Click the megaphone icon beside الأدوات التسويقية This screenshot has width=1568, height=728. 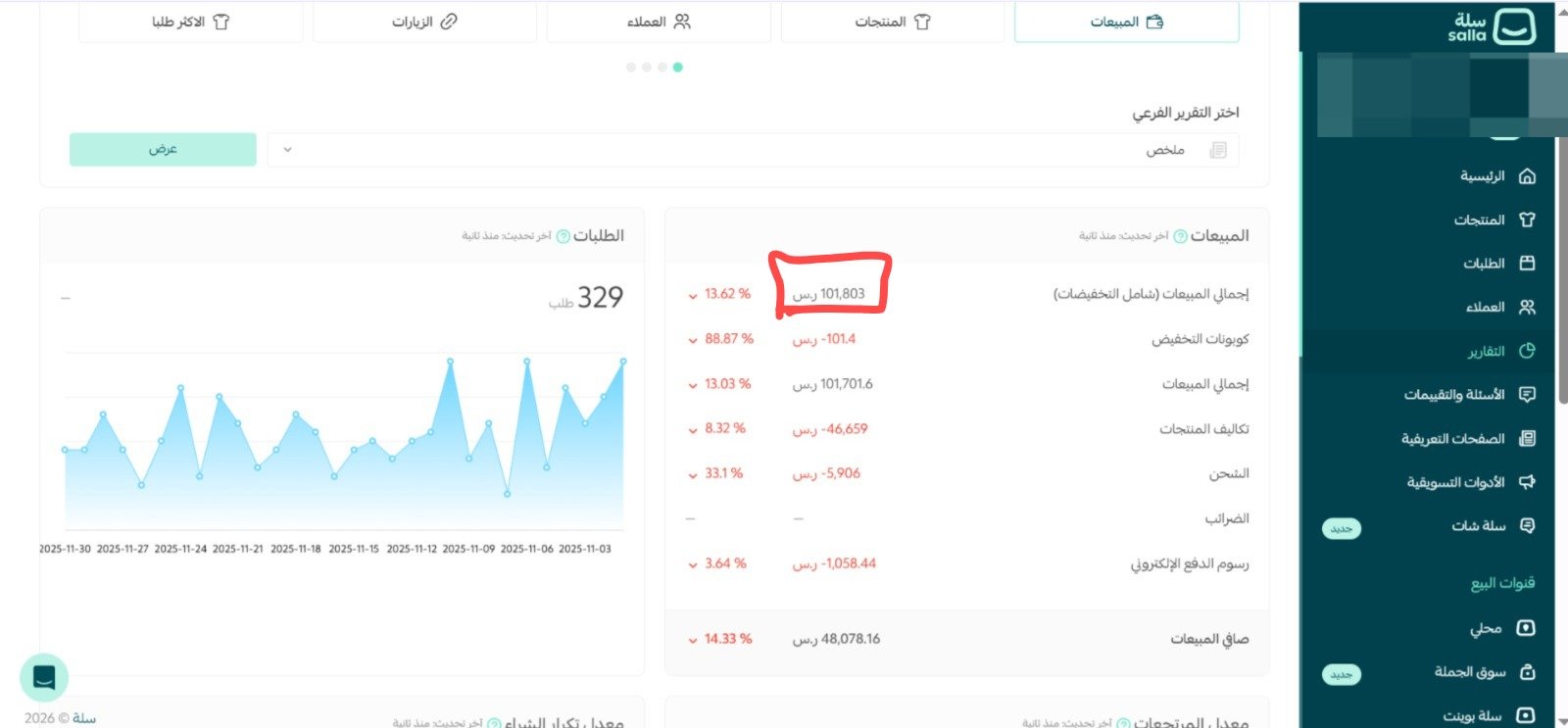(1527, 482)
